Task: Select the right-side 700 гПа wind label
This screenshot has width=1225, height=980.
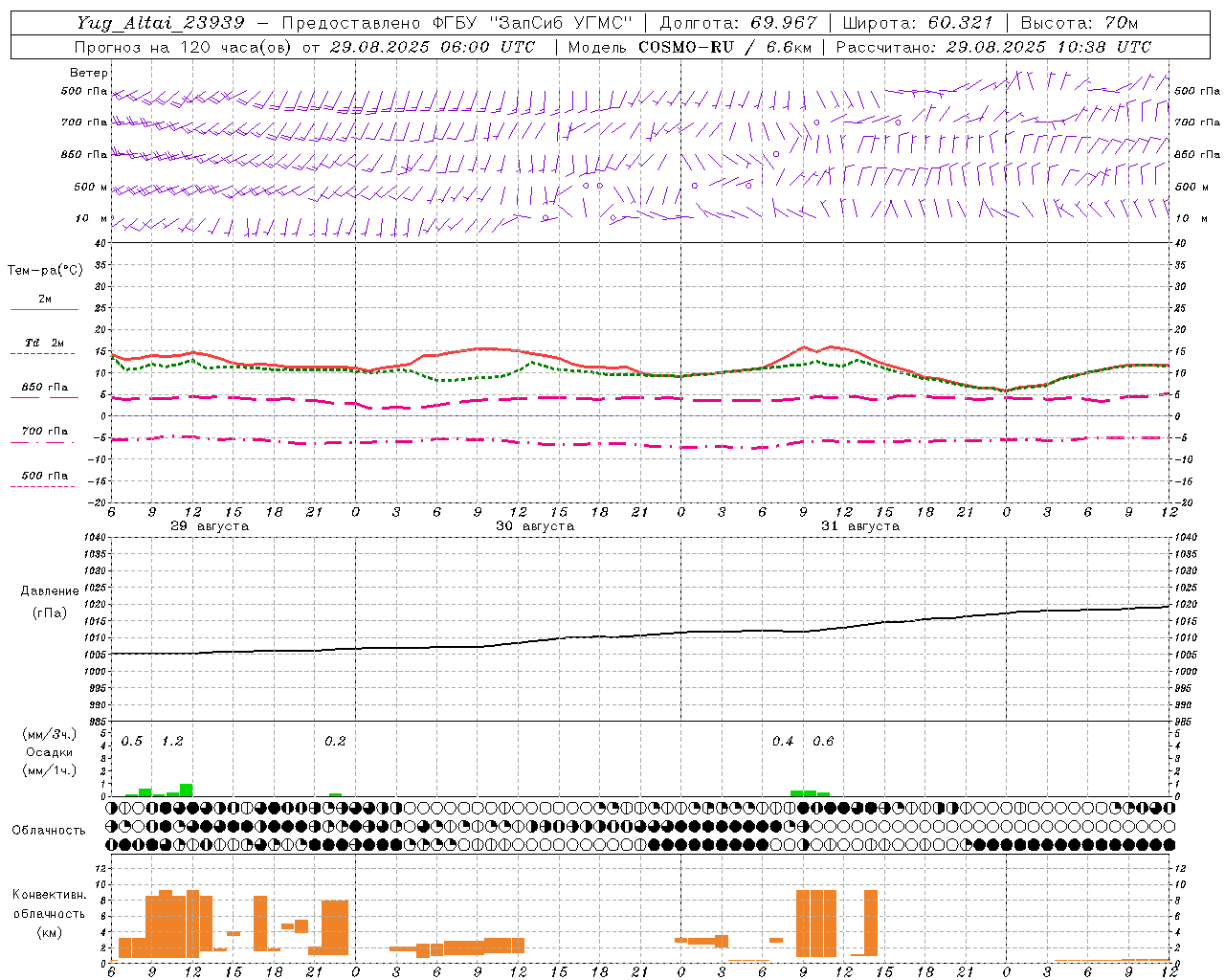Action: 1196,122
